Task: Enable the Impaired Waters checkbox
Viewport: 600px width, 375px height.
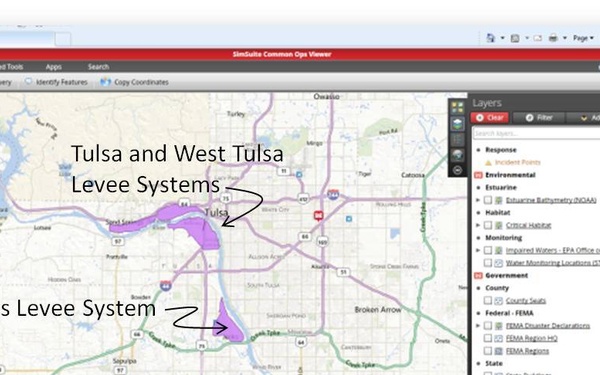Action: click(488, 250)
